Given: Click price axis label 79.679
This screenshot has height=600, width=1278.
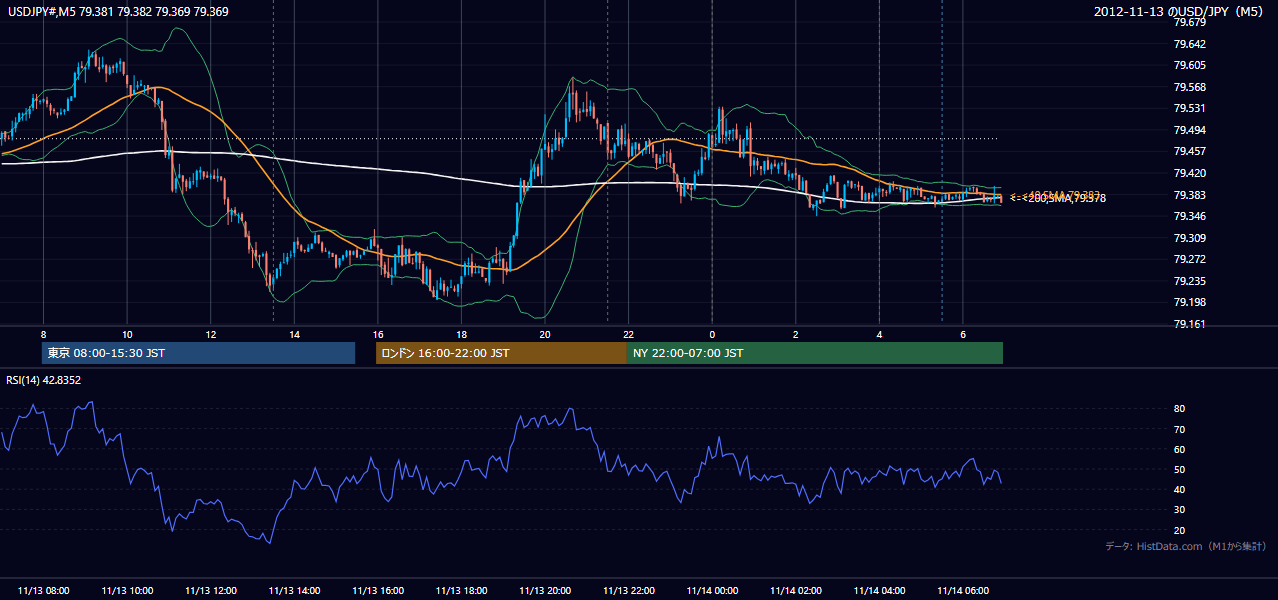Looking at the screenshot, I should (1189, 22).
